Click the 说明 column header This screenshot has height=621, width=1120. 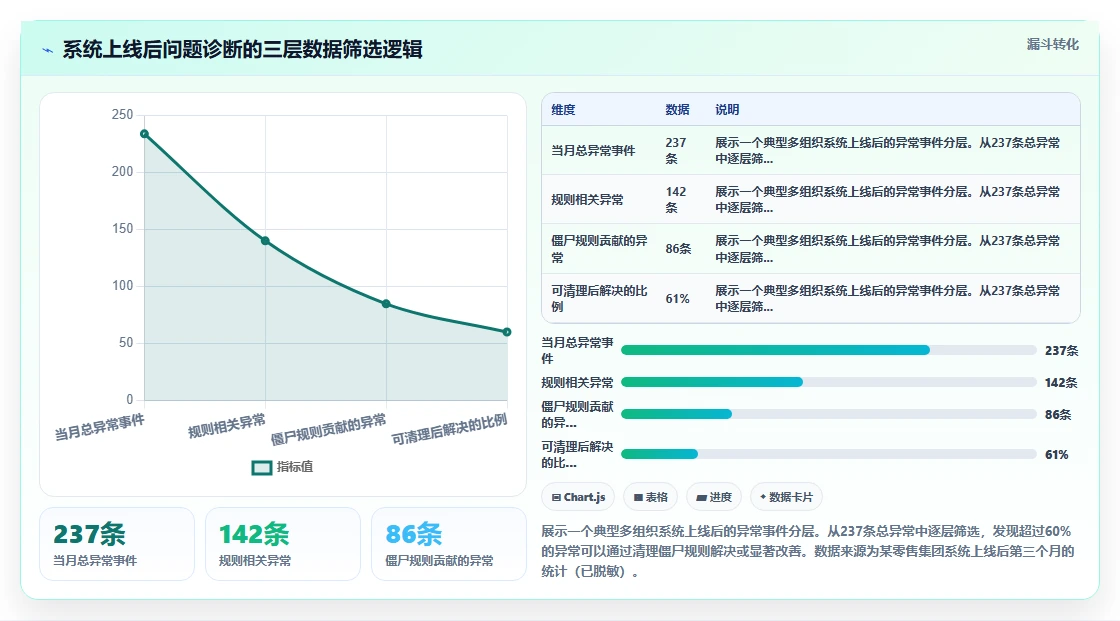pos(727,109)
